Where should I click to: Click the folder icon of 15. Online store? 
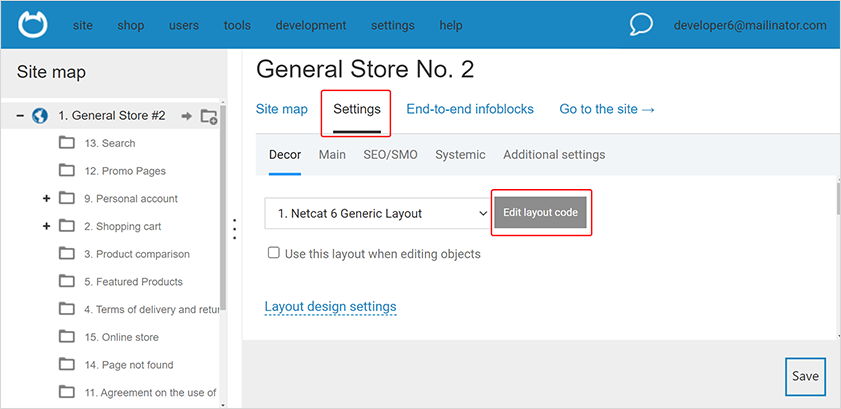coord(67,337)
